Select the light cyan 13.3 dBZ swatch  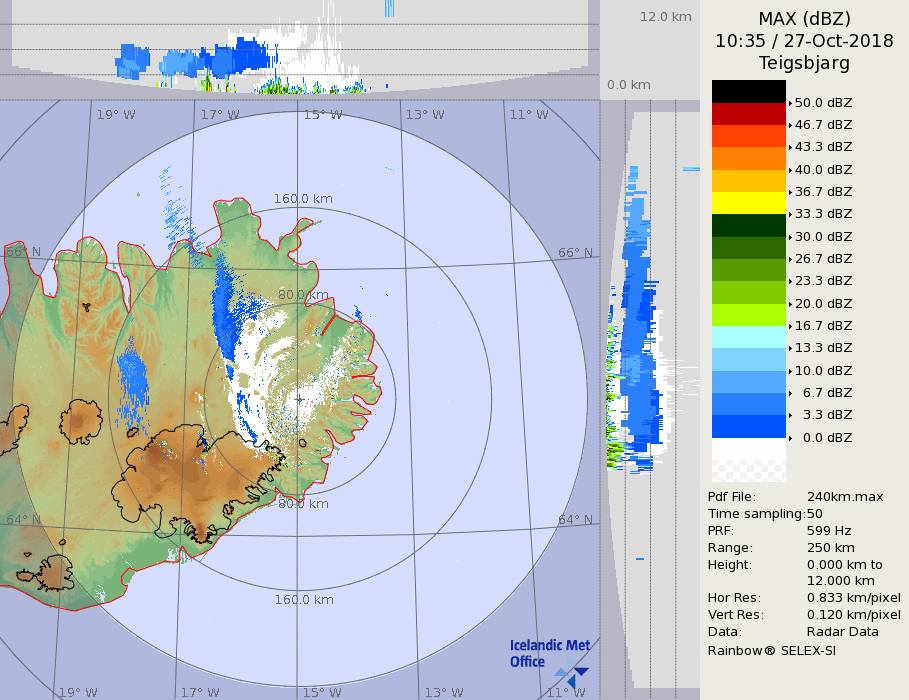point(749,337)
